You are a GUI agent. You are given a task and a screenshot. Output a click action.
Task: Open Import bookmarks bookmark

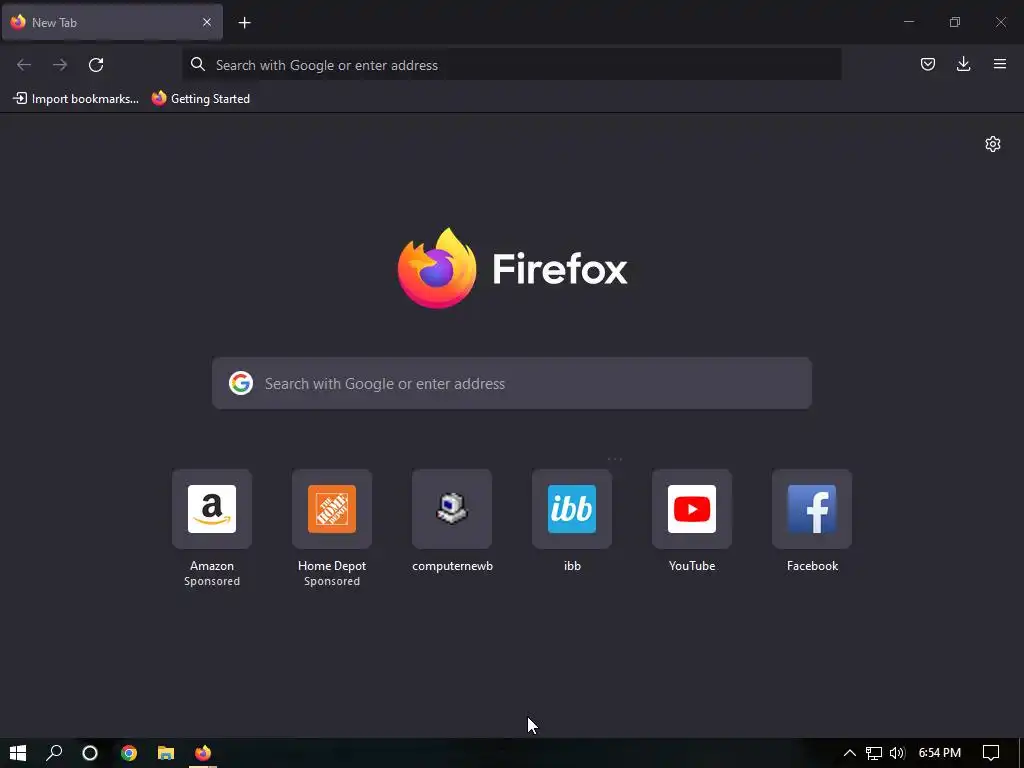coord(76,99)
